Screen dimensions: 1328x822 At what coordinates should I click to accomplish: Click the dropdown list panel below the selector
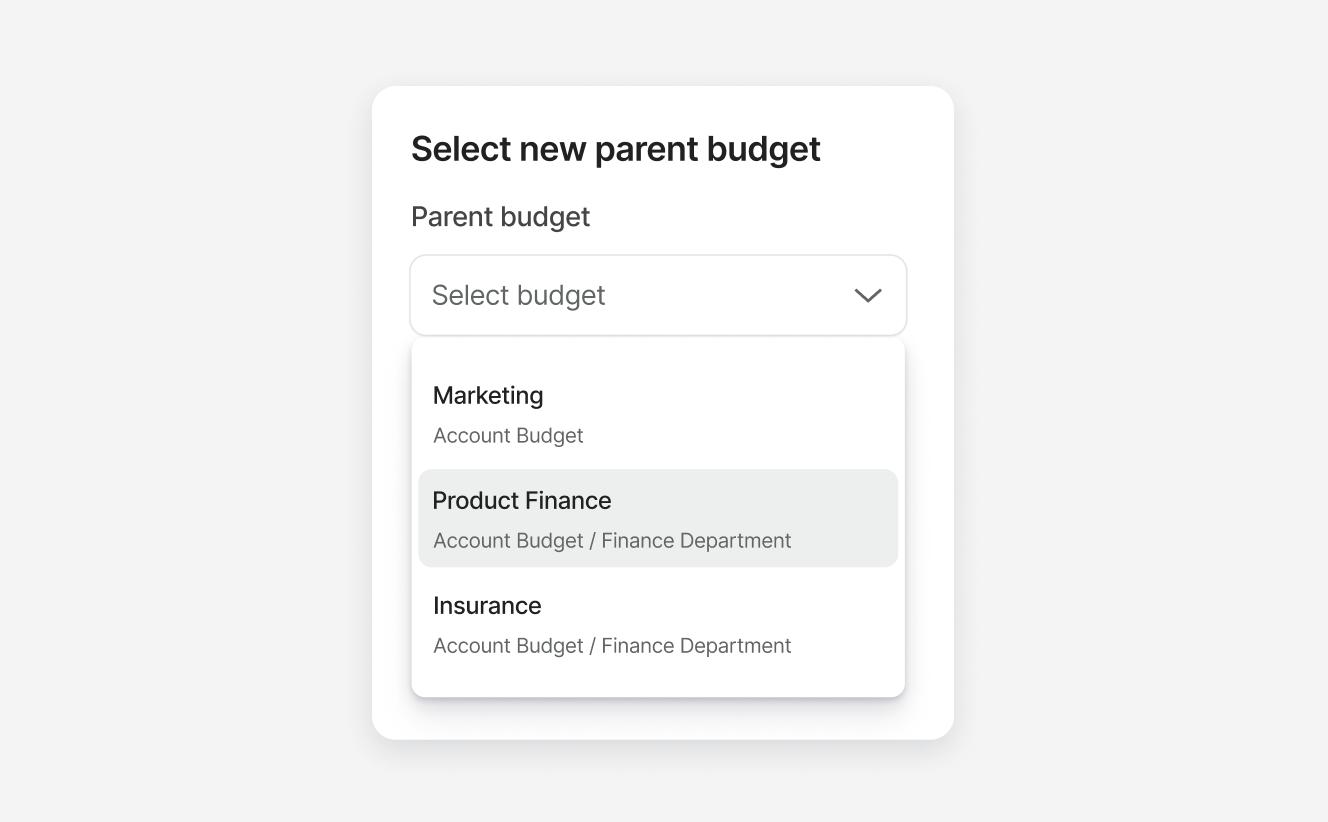(658, 680)
